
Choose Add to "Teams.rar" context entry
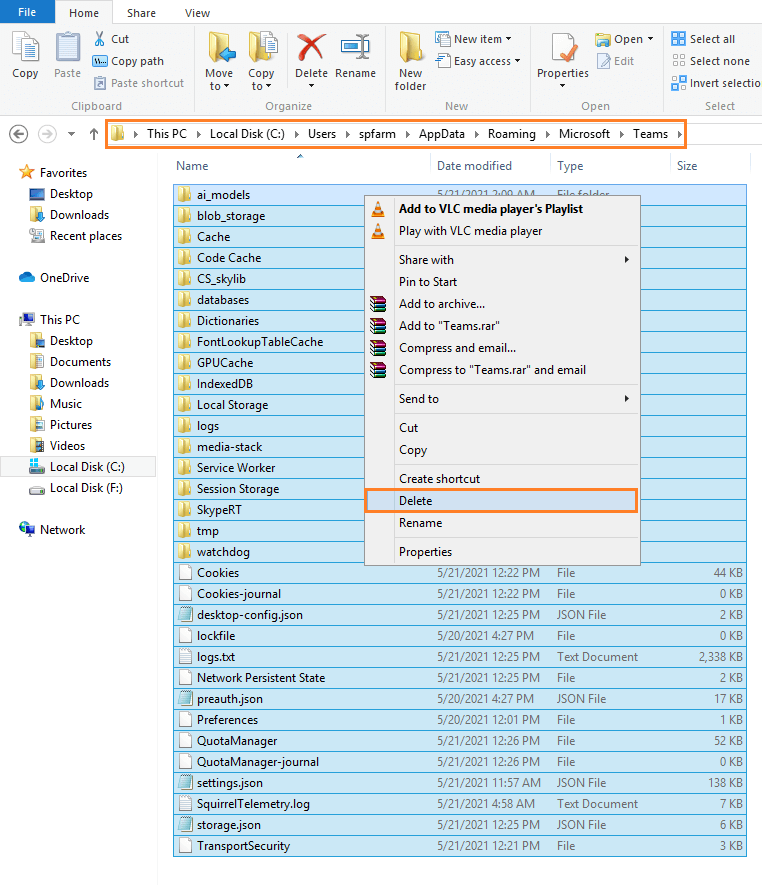(x=502, y=326)
